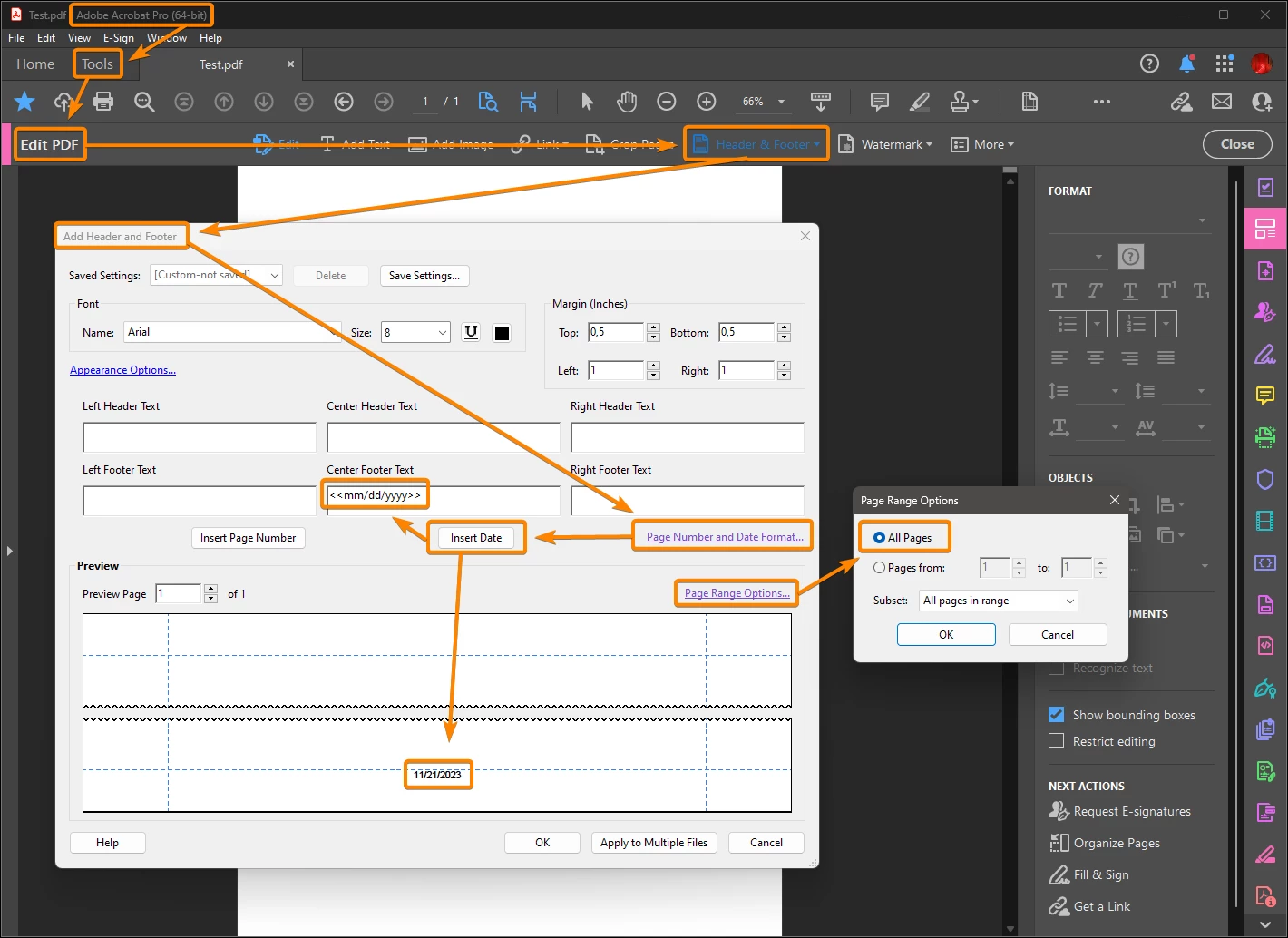Click the black font color swatch
The image size is (1288, 938).
tap(502, 333)
